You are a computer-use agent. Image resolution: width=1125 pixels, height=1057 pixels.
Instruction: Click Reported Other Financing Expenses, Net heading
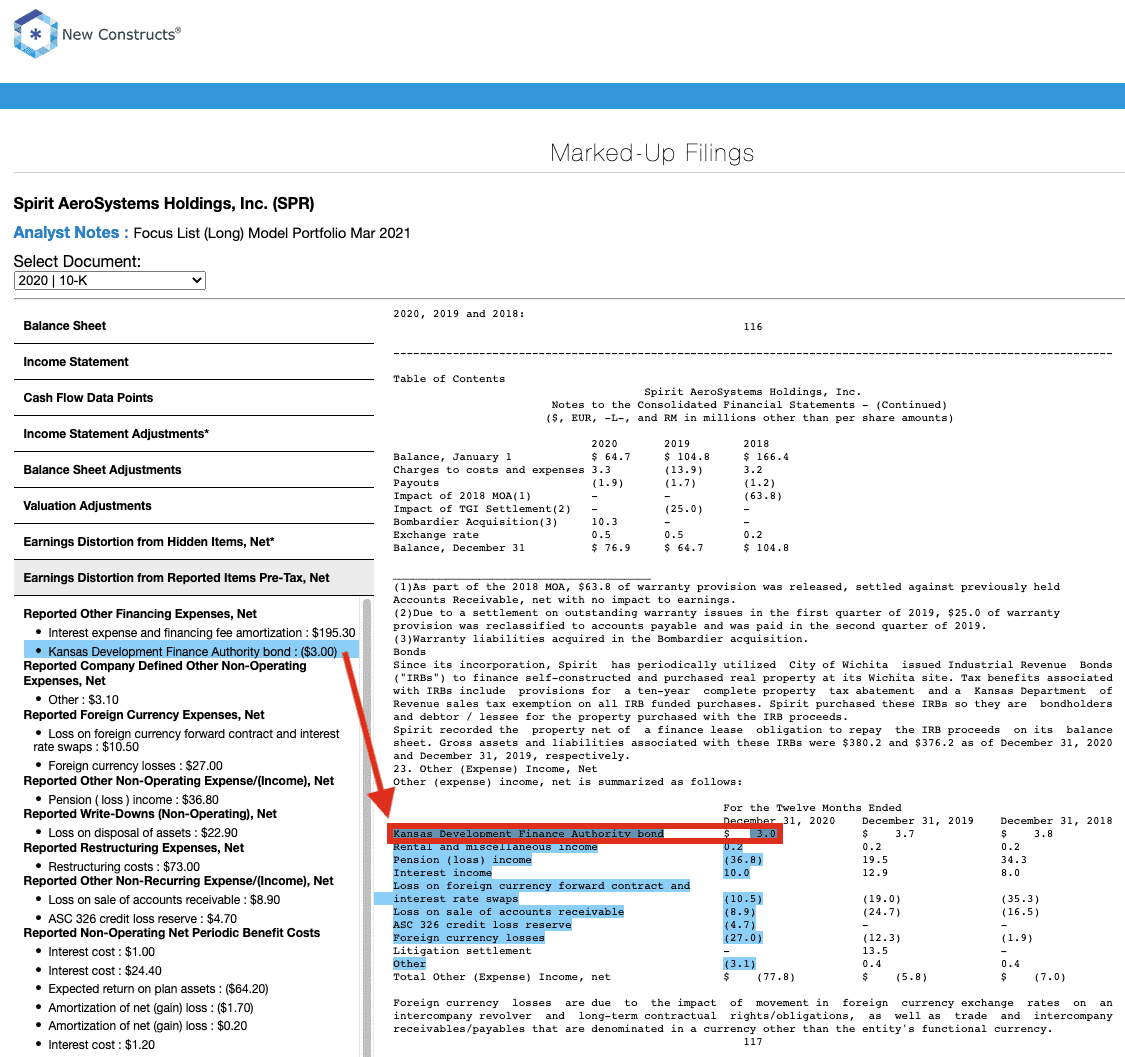[x=140, y=614]
